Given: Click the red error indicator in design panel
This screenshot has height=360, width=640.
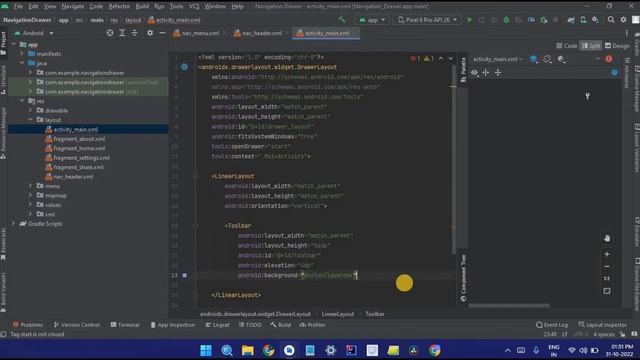Looking at the screenshot, I should (x=609, y=59).
